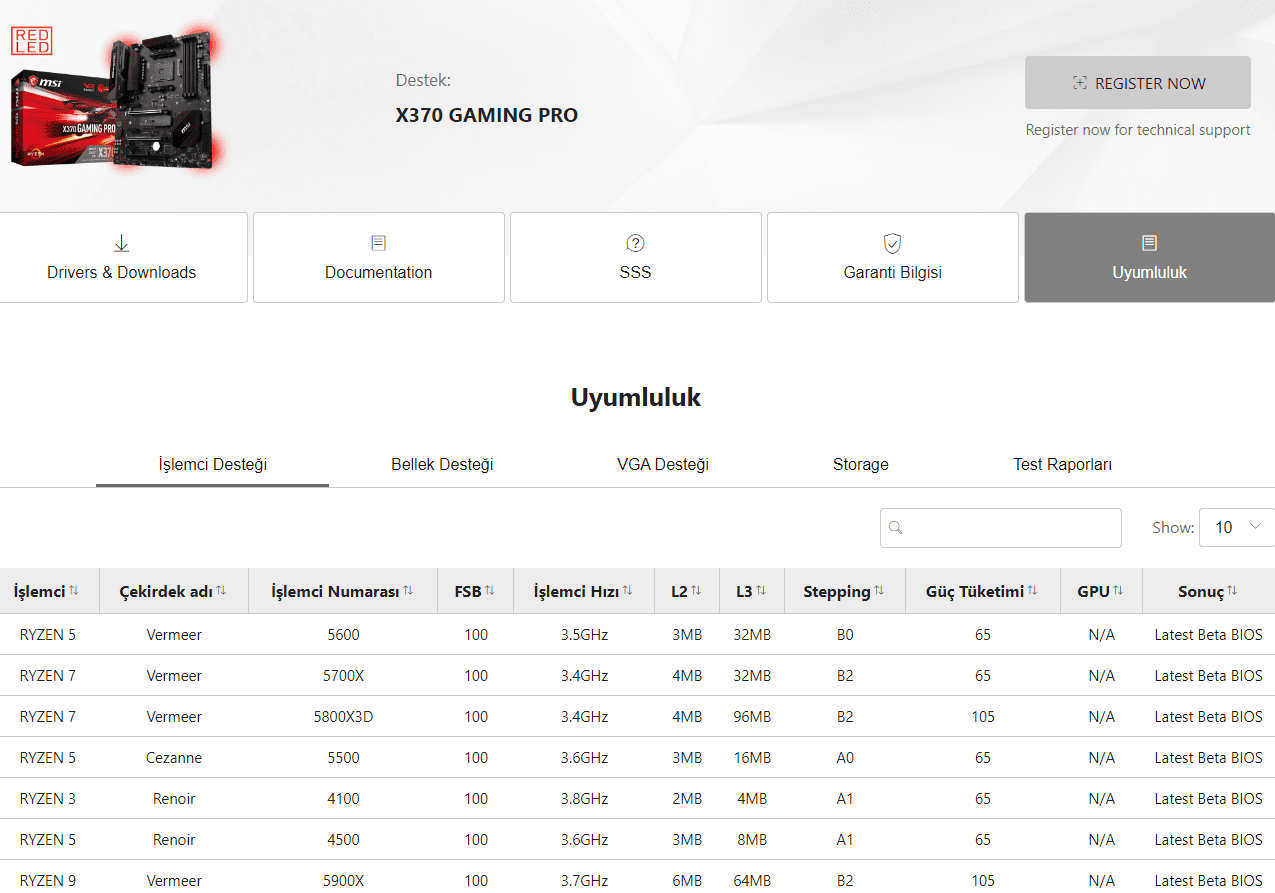The image size is (1275, 893).
Task: Click the Uyumluluk list icon
Action: (1149, 243)
